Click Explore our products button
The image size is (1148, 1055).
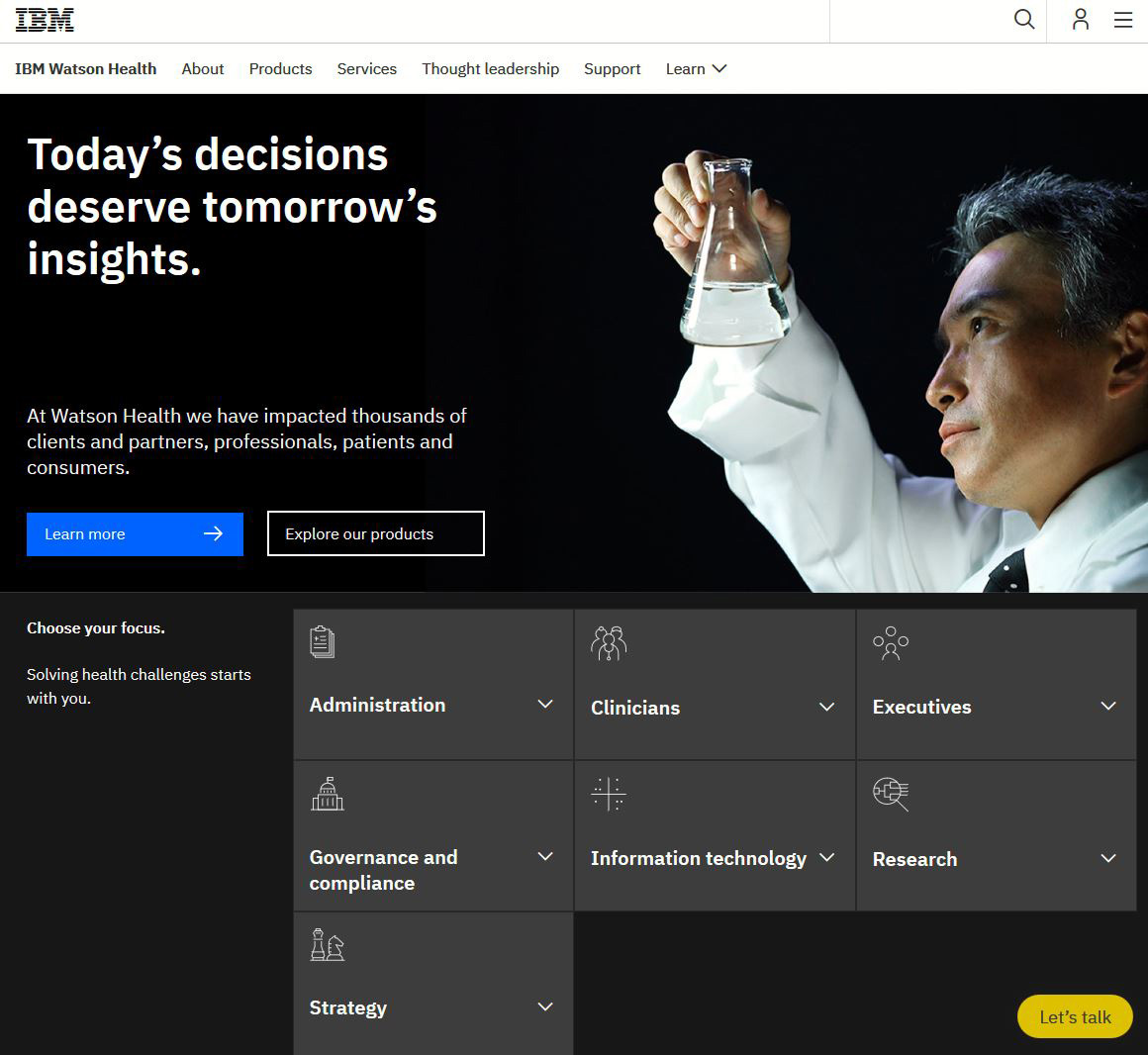pyautogui.click(x=376, y=533)
